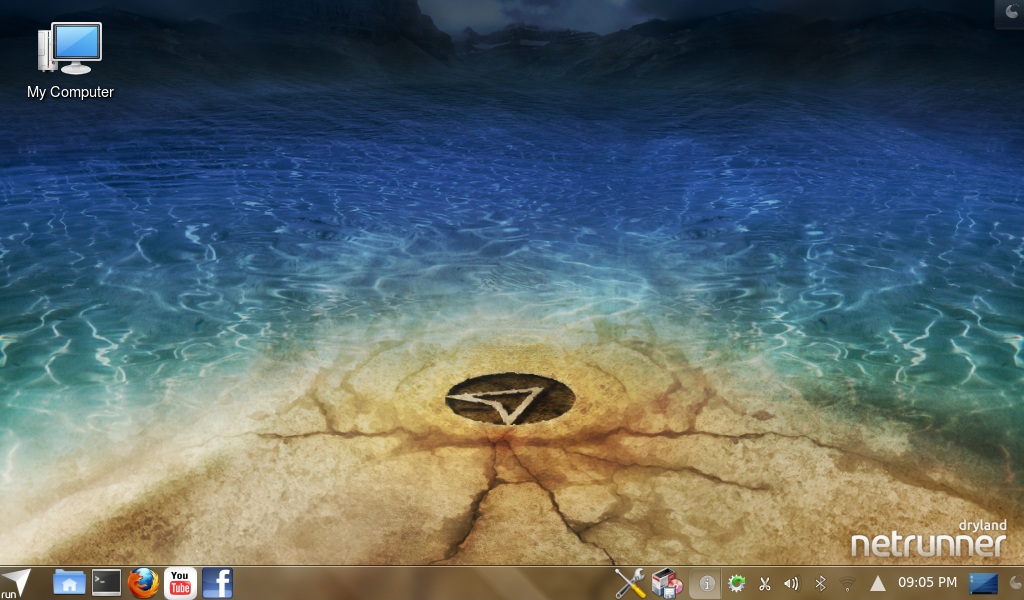1024x600 pixels.
Task: Open the Klipper clipboard scissors icon
Action: click(764, 584)
